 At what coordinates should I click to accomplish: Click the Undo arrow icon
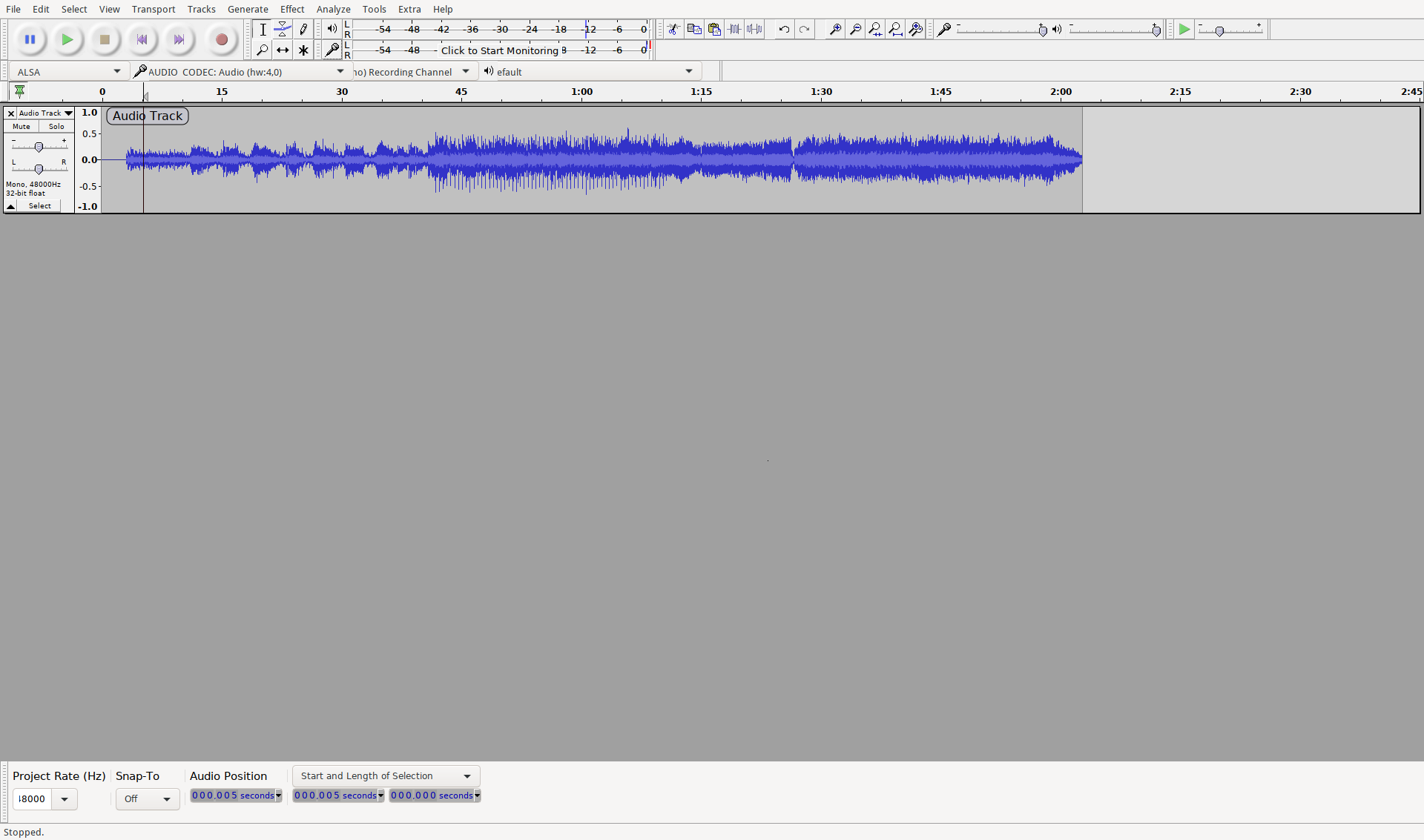(784, 30)
